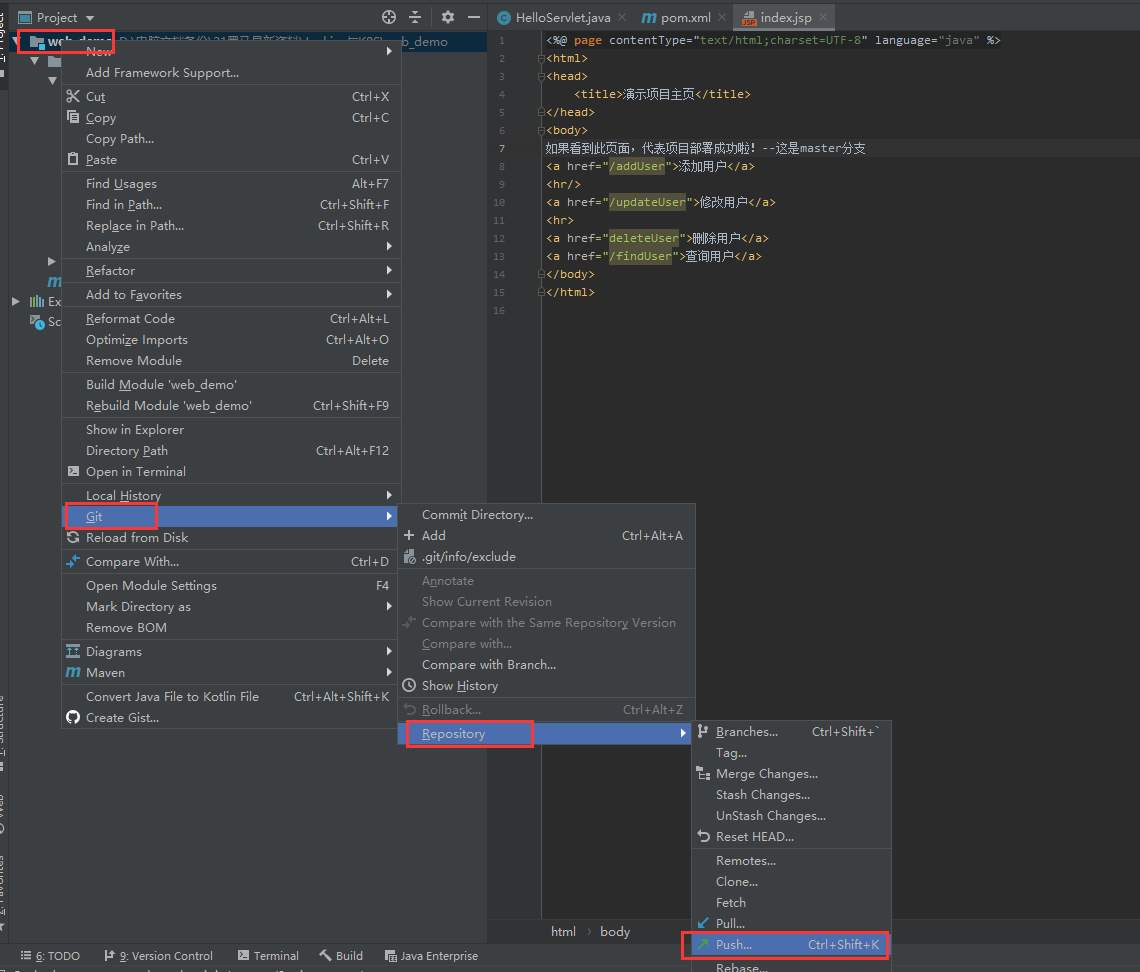Switch to pom.xml tab

click(x=686, y=17)
